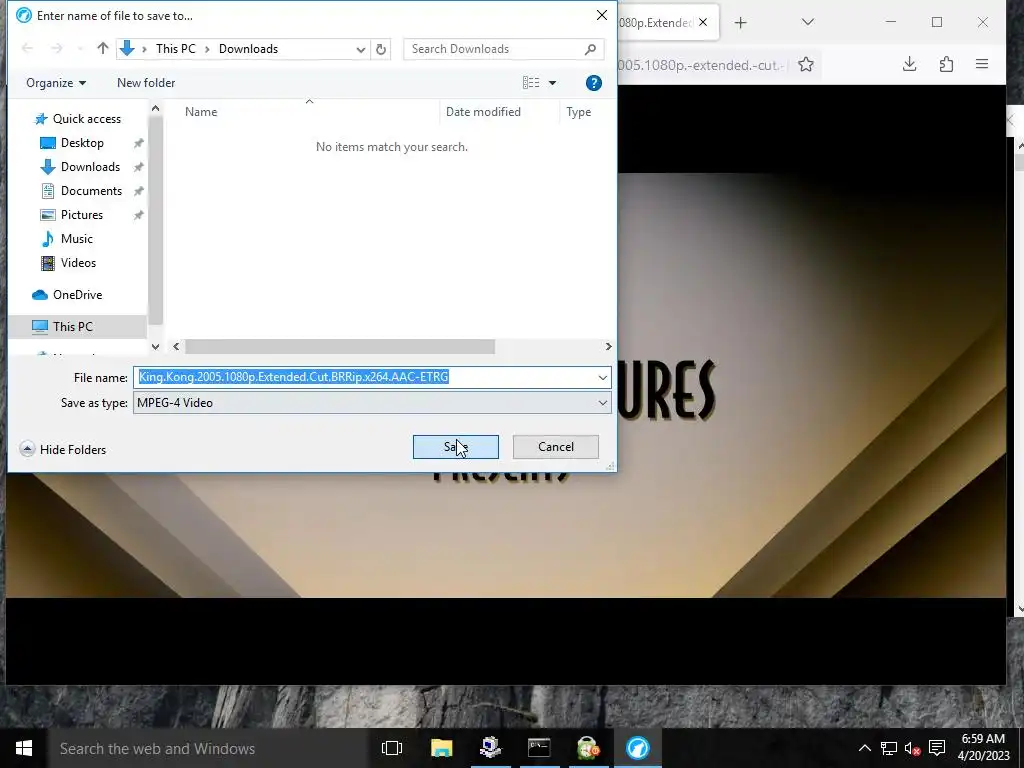This screenshot has width=1024, height=768.
Task: Open the Organize menu
Action: coord(56,83)
